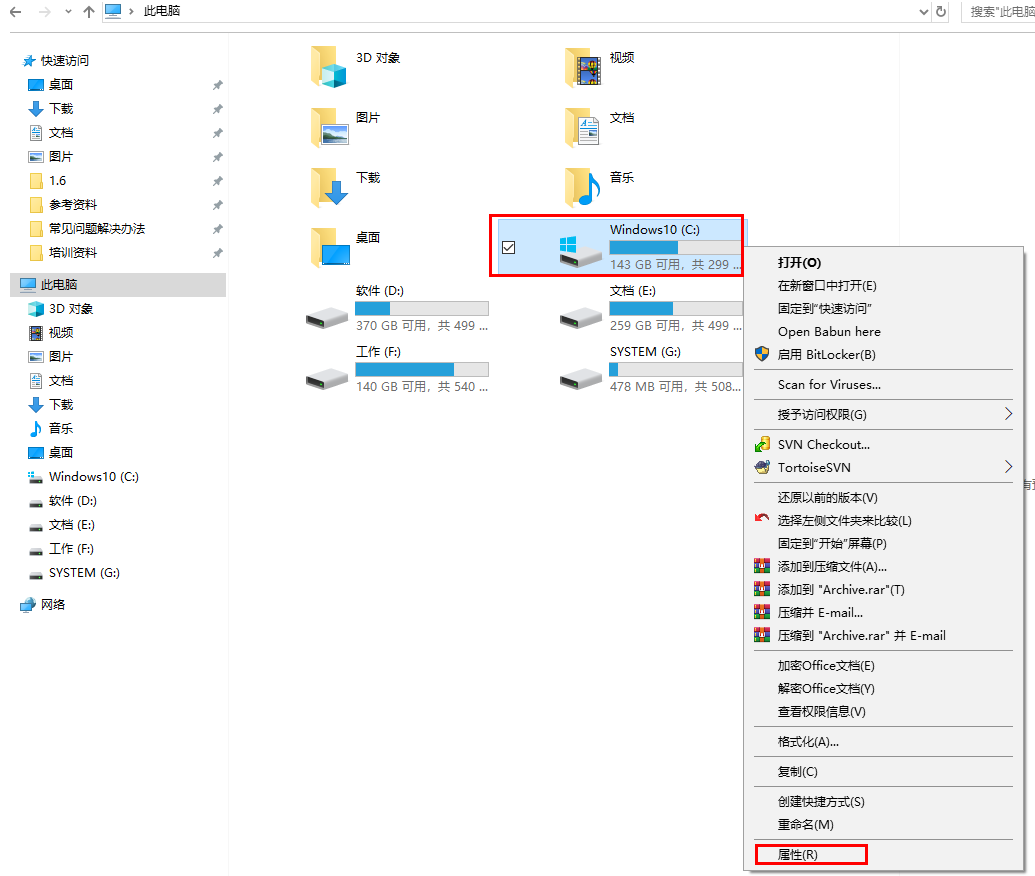Viewport: 1035px width, 876px height.
Task: Click the BitLocker shield icon in context menu
Action: (762, 354)
